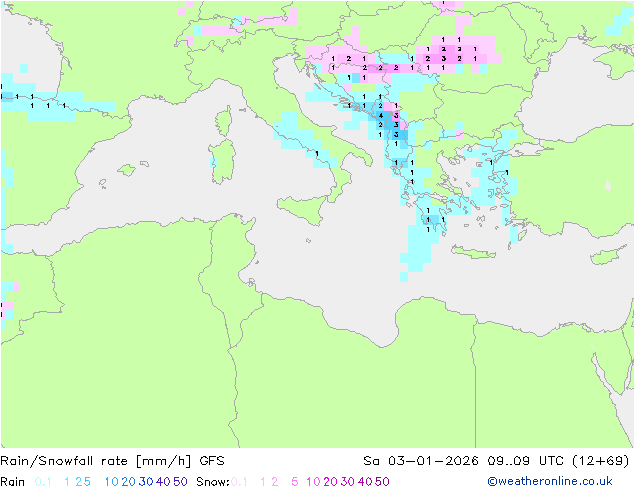634x490 pixels.
Task: Click the island of Mallorca on map
Action: 127,170
